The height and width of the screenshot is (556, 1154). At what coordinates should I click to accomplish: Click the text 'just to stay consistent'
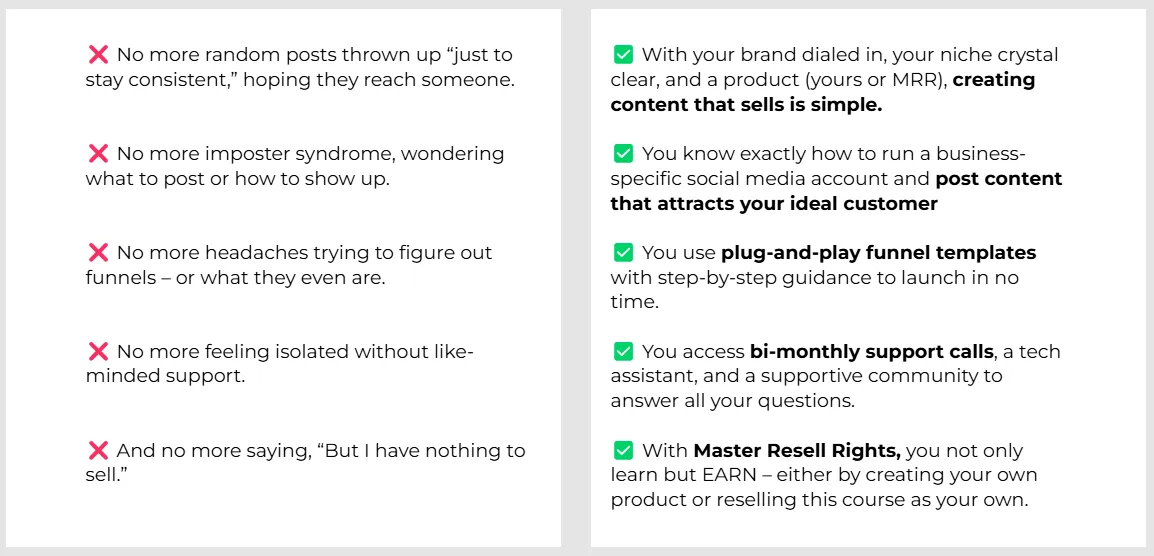(300, 67)
